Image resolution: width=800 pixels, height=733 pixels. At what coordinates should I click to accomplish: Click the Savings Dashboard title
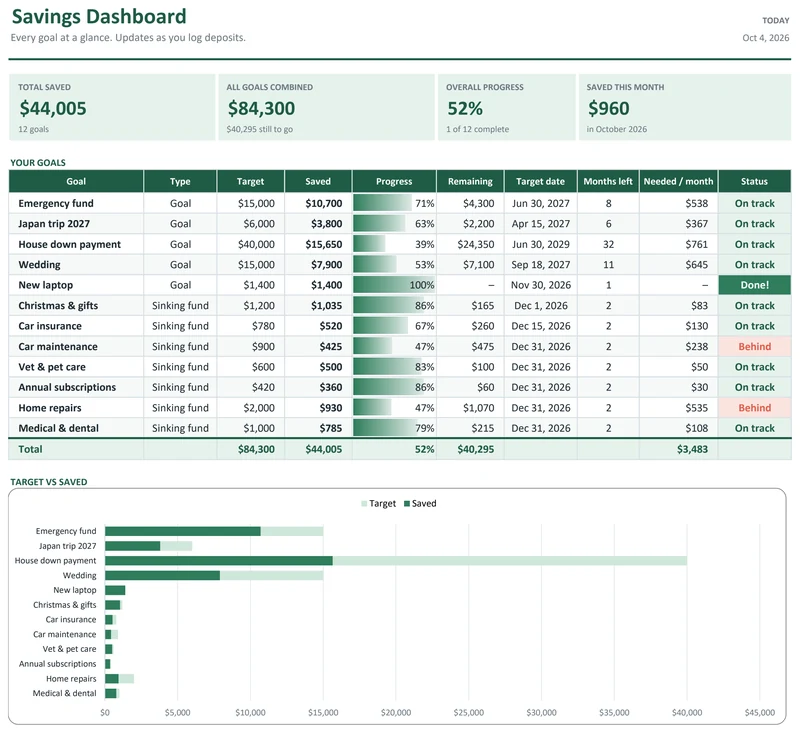(x=99, y=16)
